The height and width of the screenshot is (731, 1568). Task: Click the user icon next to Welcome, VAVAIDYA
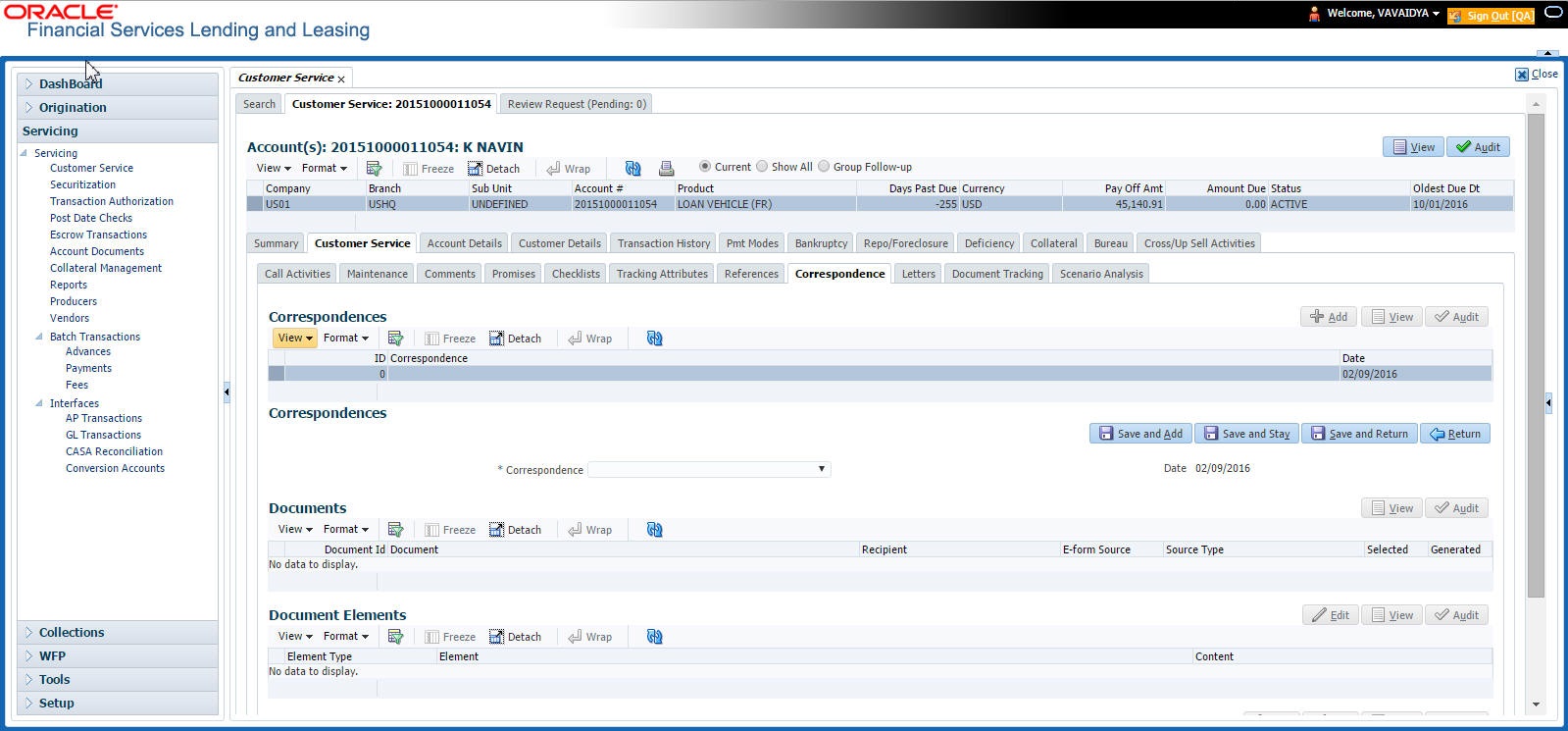[1314, 14]
